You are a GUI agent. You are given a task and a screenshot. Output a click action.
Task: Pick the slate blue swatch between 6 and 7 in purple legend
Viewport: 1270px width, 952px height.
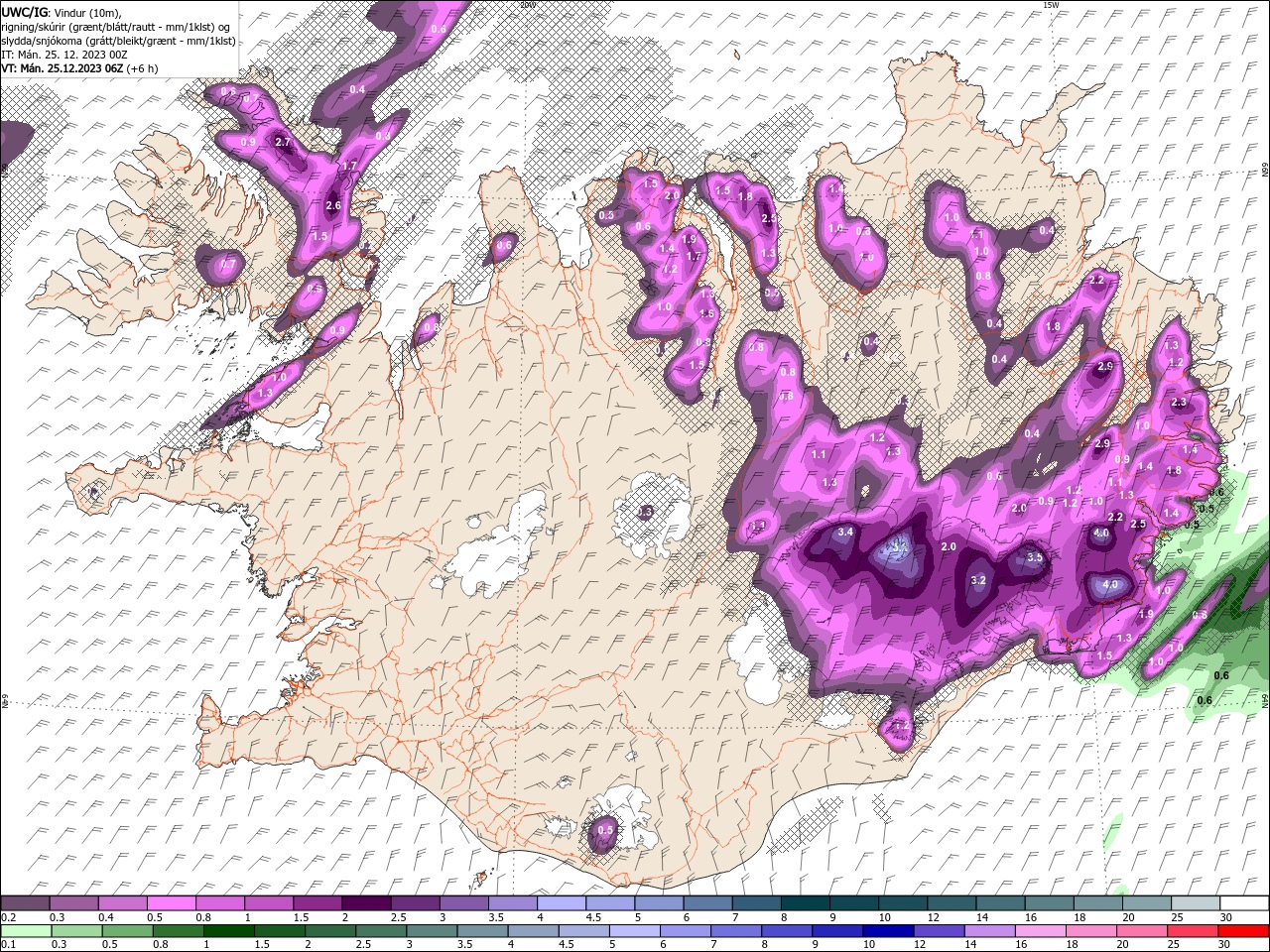[708, 903]
